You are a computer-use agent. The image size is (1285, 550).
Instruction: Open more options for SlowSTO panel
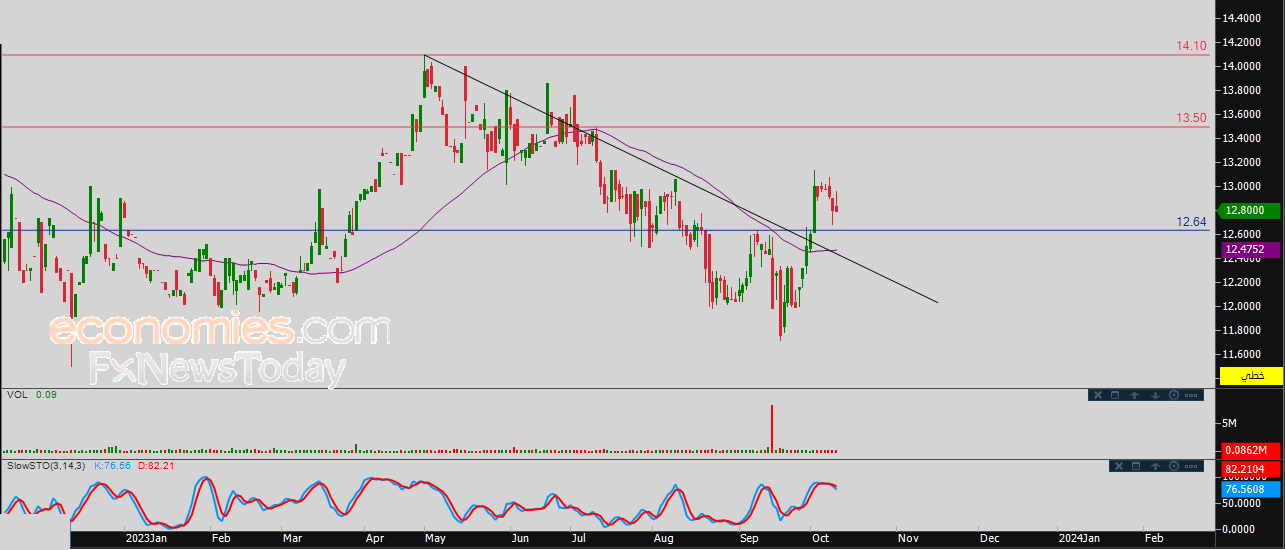1191,466
